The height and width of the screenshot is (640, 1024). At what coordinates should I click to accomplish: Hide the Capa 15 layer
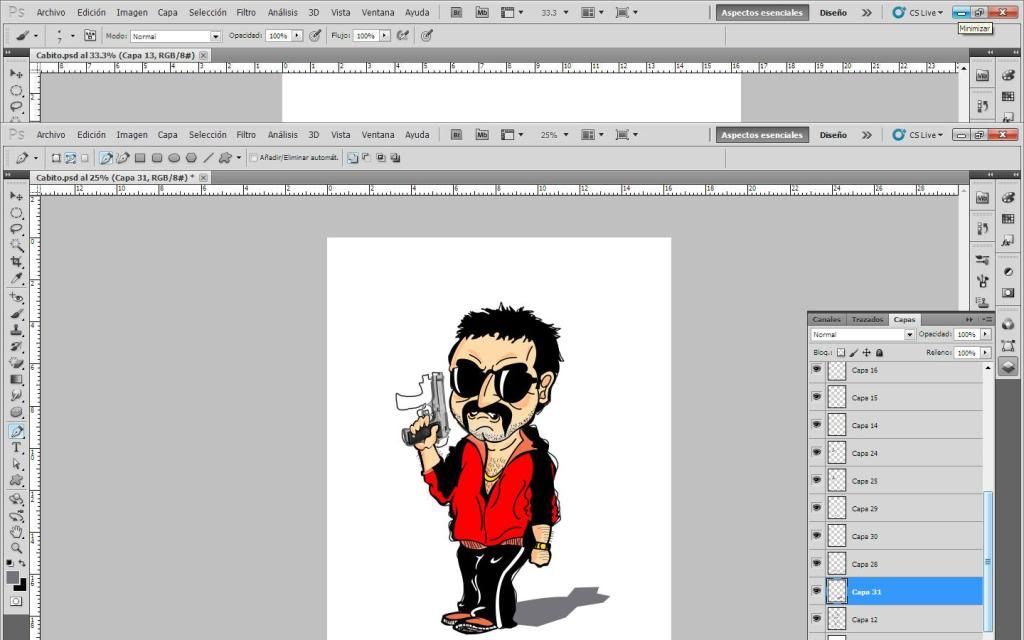point(816,397)
